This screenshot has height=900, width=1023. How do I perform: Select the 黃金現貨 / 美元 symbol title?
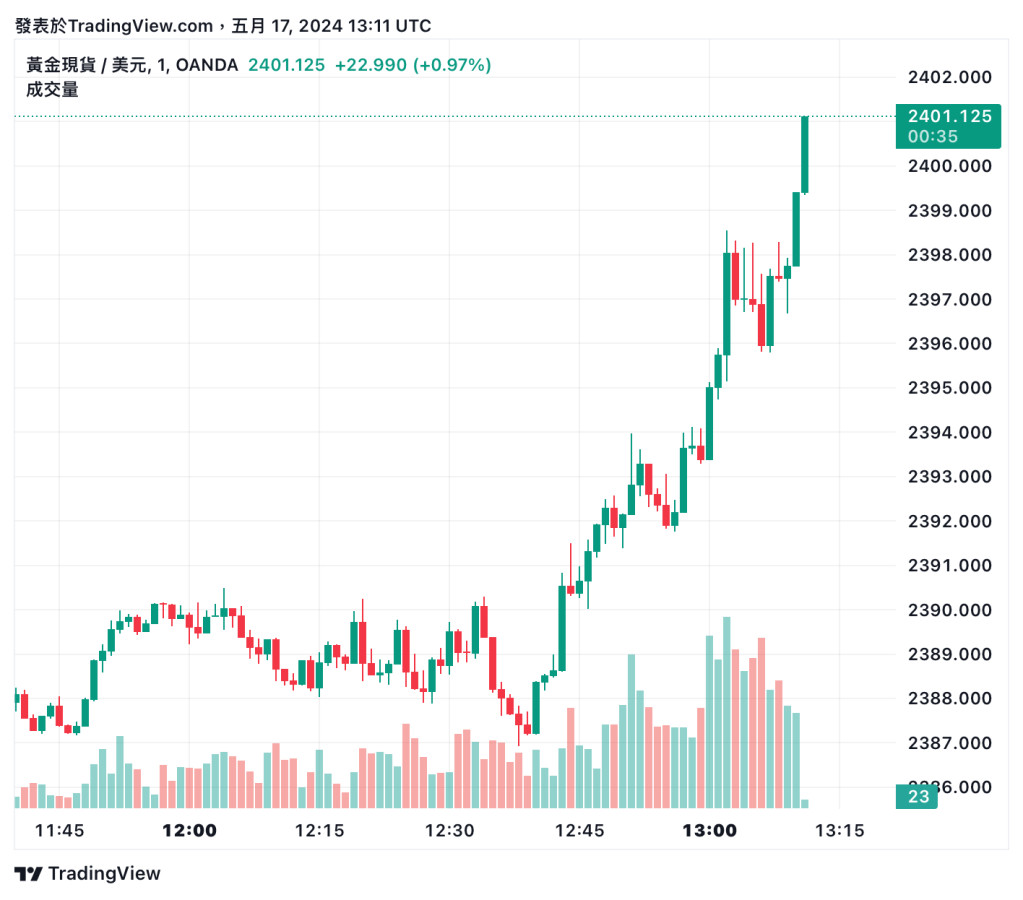[88, 65]
